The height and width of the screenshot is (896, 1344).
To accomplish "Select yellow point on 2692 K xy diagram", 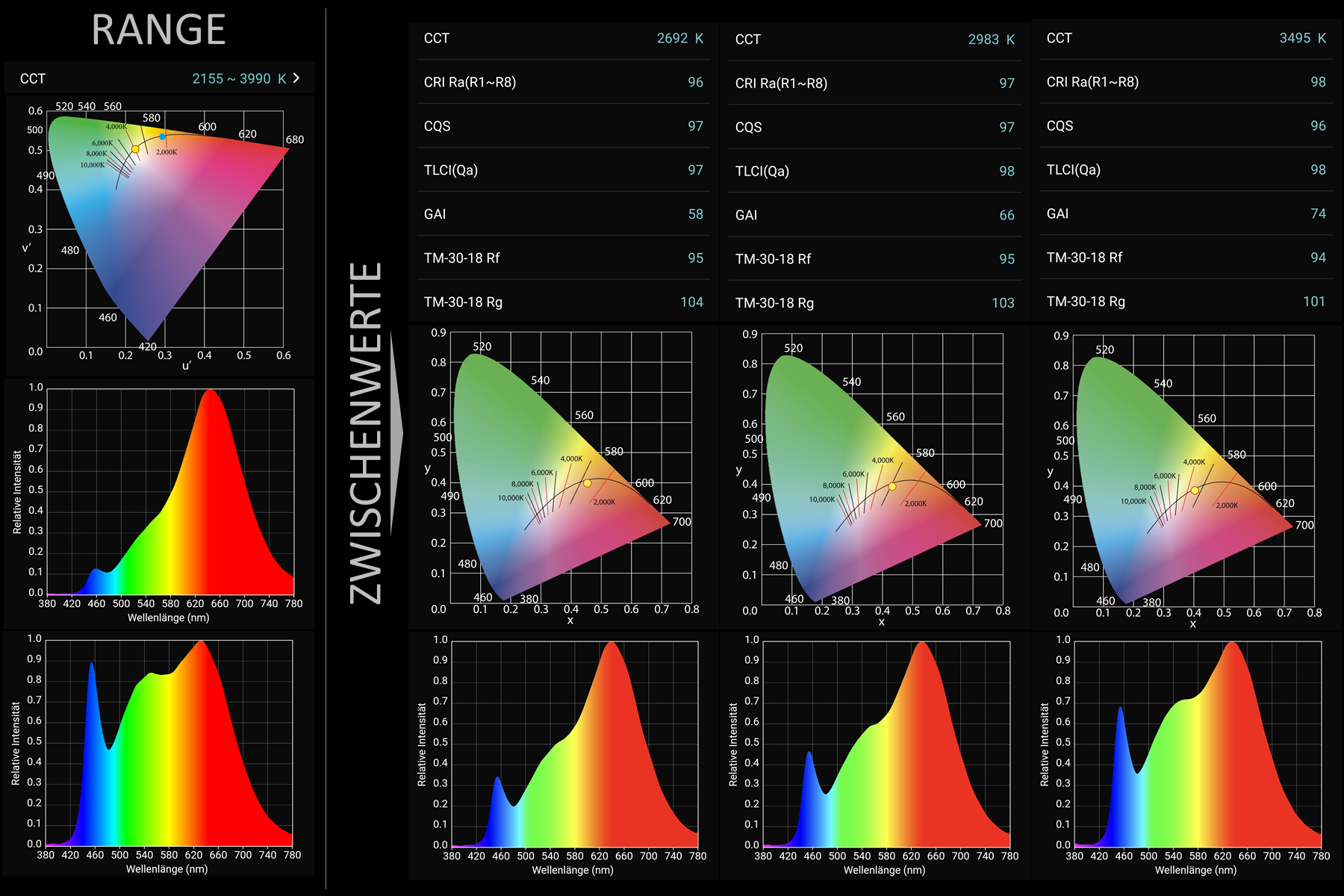I will [588, 484].
